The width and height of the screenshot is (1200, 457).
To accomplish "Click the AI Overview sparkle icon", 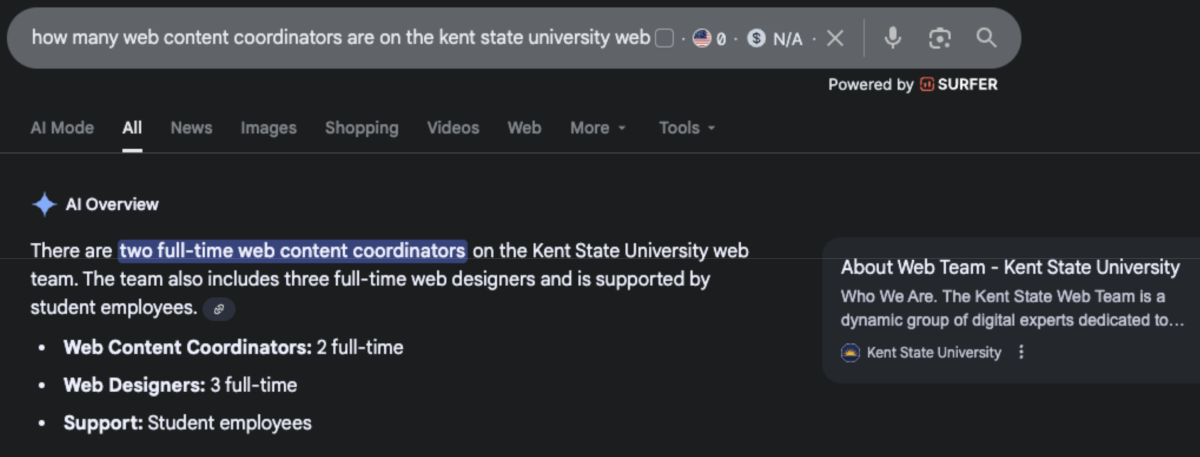I will tap(44, 205).
